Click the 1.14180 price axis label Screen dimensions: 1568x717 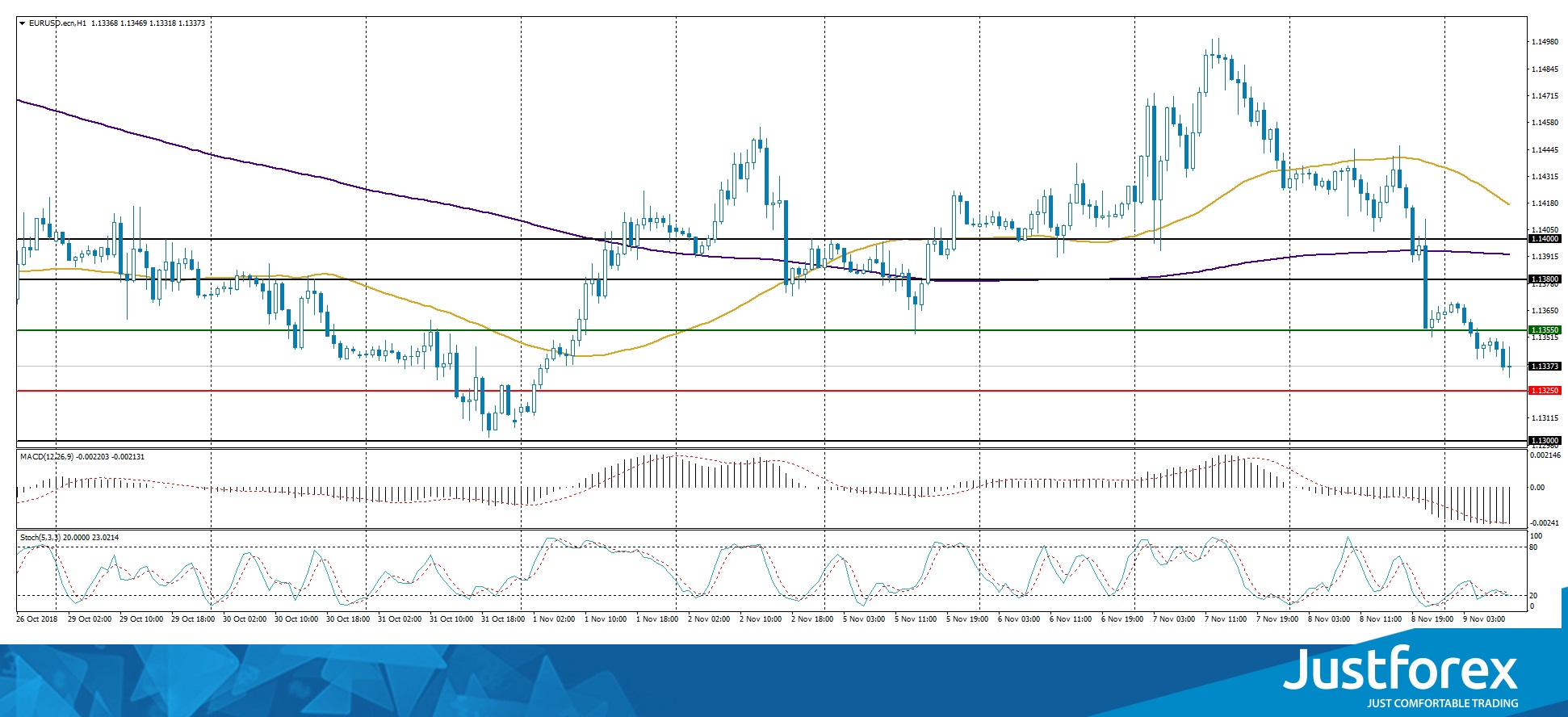tap(1545, 203)
